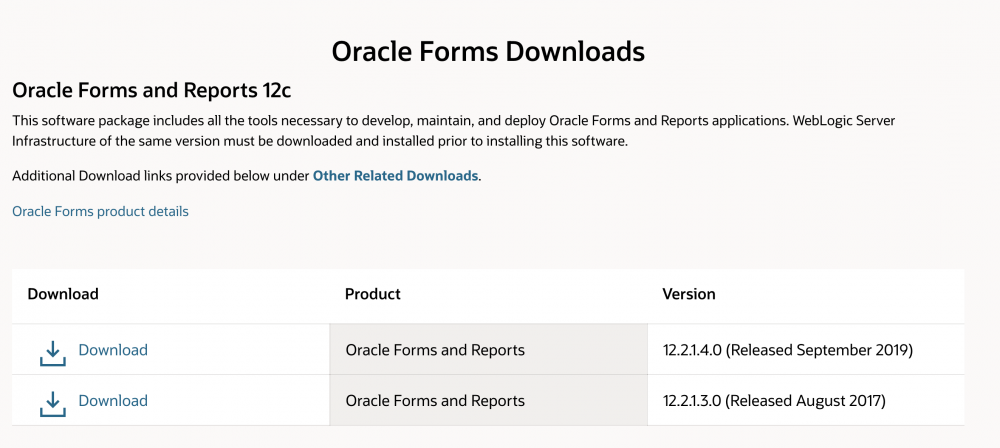Click the Version column header
Screen dimensions: 1000x448
pyautogui.click(x=689, y=294)
